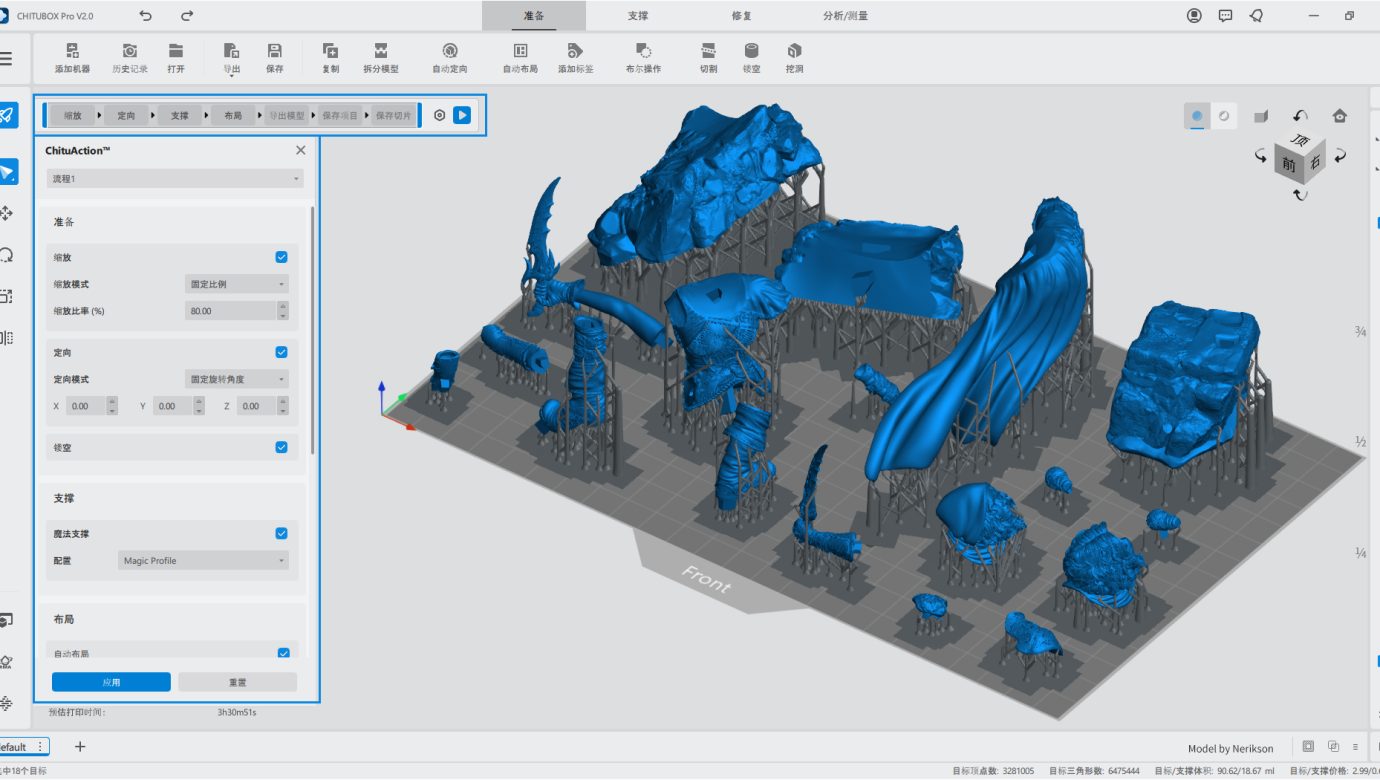Select the pointer selection tool in sidebar
1380x780 pixels.
(x=7, y=172)
